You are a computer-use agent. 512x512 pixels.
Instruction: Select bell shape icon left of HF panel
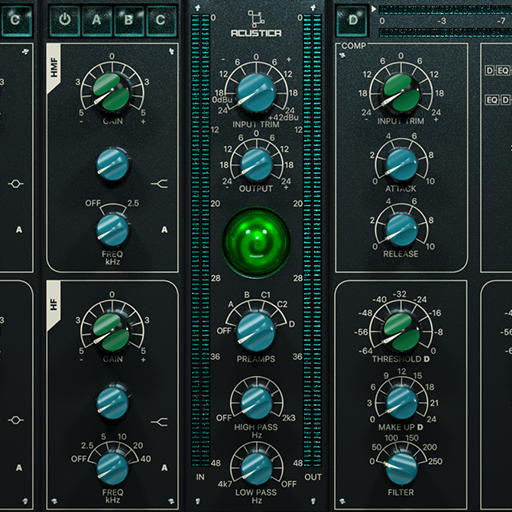tap(16, 420)
